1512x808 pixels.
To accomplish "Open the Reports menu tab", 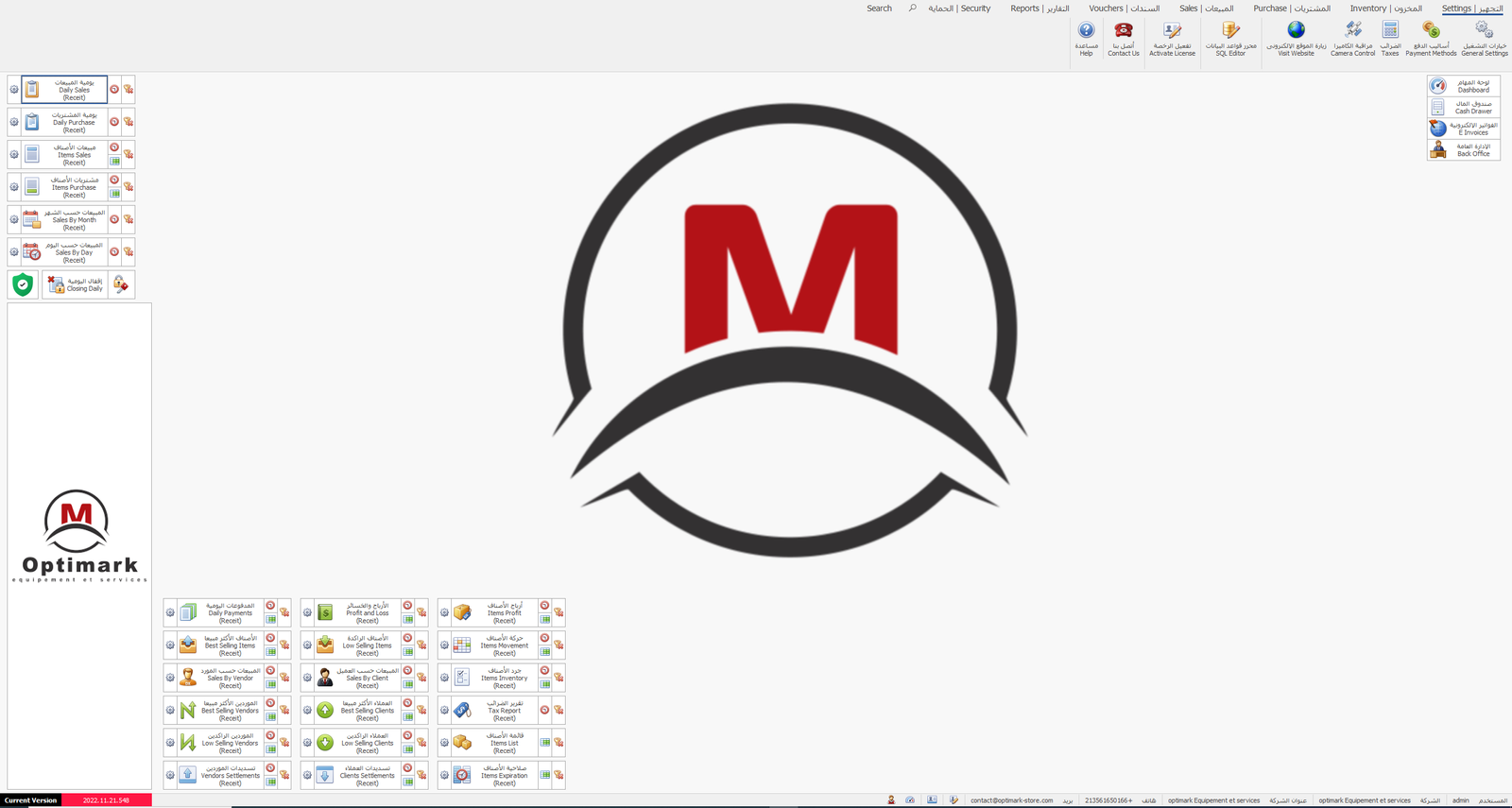I will (1039, 9).
